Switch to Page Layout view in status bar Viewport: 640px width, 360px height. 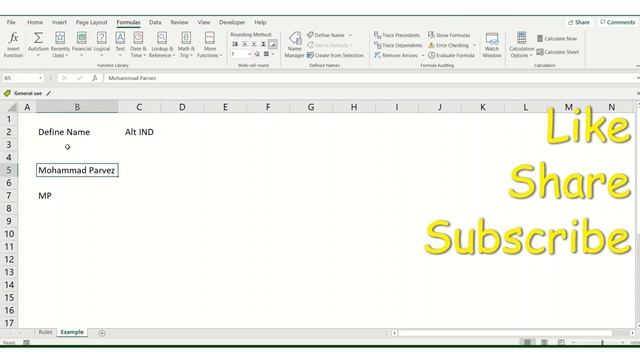(544, 342)
